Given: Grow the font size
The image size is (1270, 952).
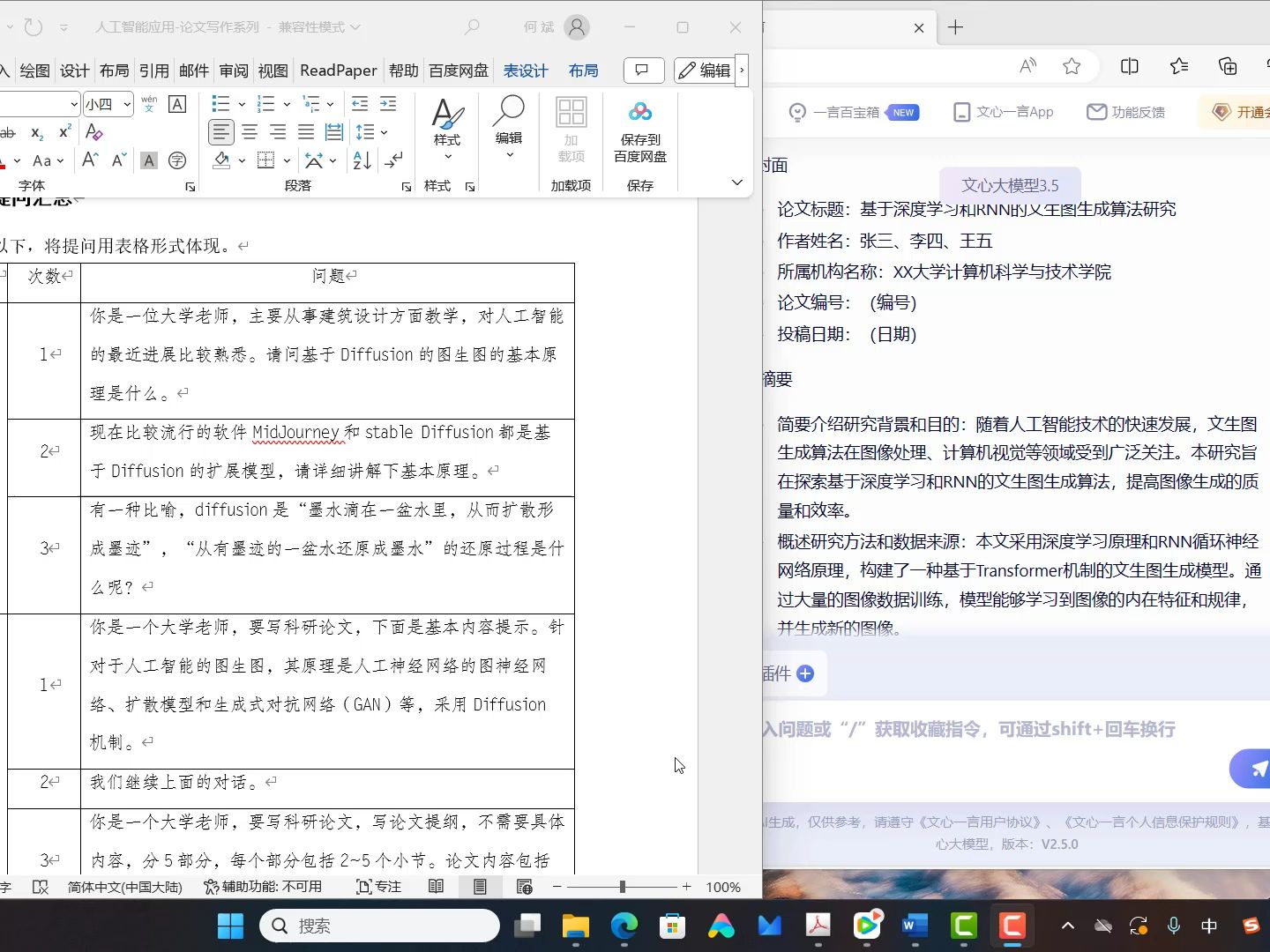Looking at the screenshot, I should (90, 160).
